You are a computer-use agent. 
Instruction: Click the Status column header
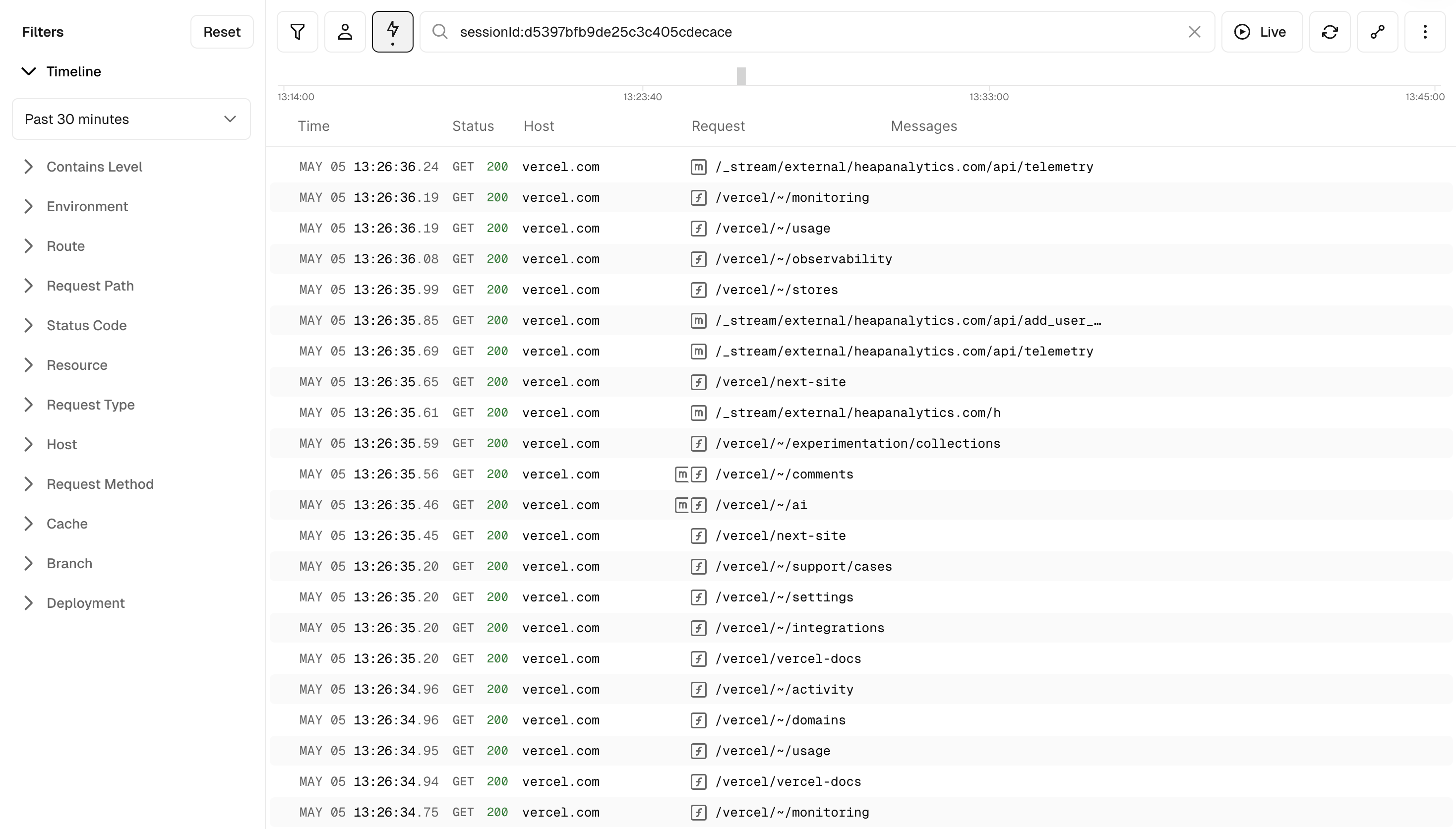coord(473,126)
